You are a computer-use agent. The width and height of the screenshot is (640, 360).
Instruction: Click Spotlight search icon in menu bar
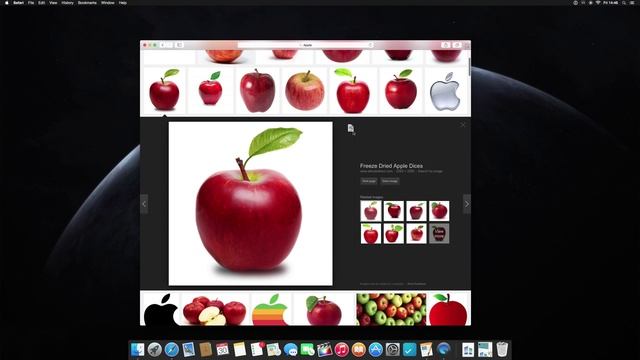tap(624, 3)
